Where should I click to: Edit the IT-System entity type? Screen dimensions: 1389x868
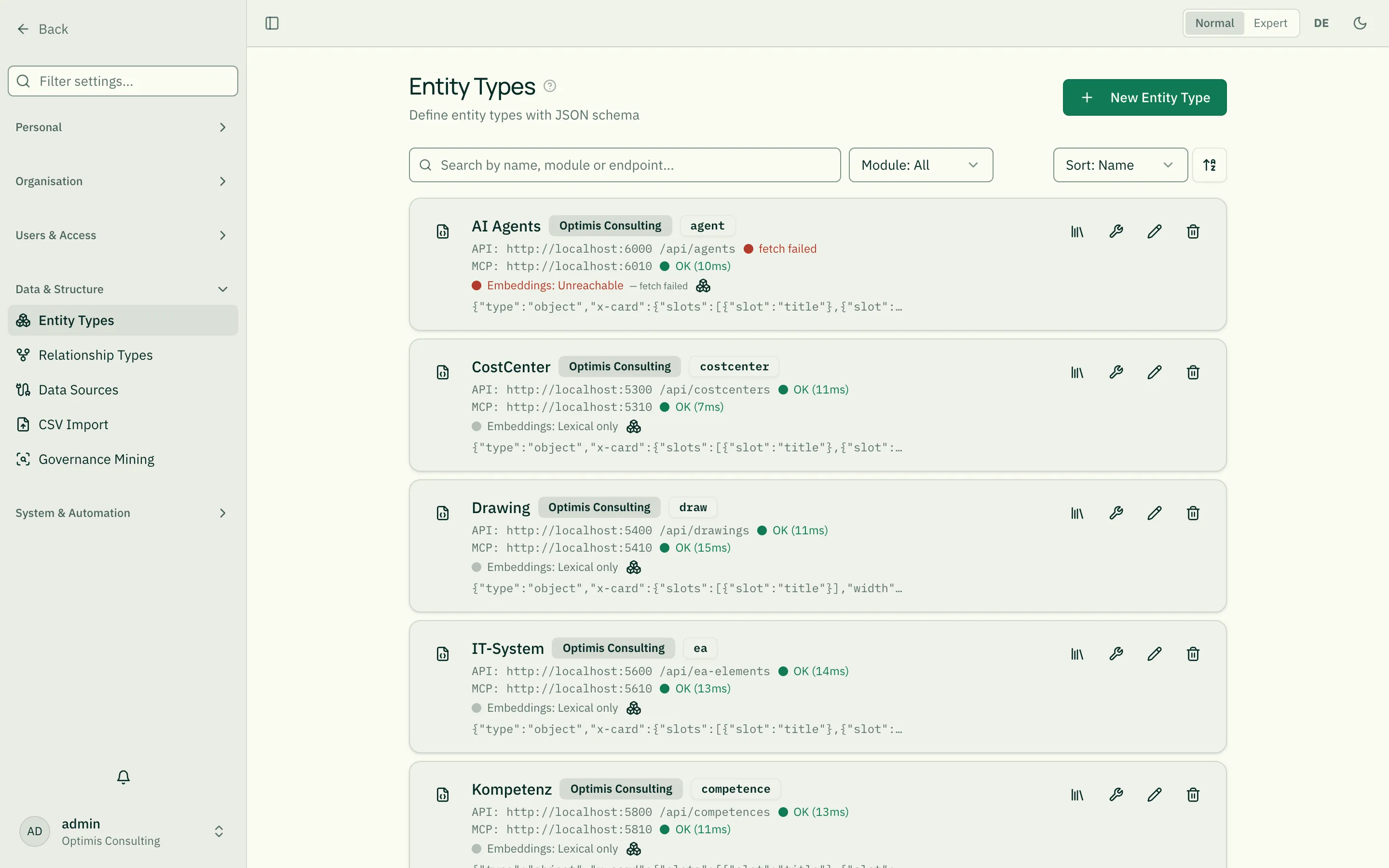1154,654
